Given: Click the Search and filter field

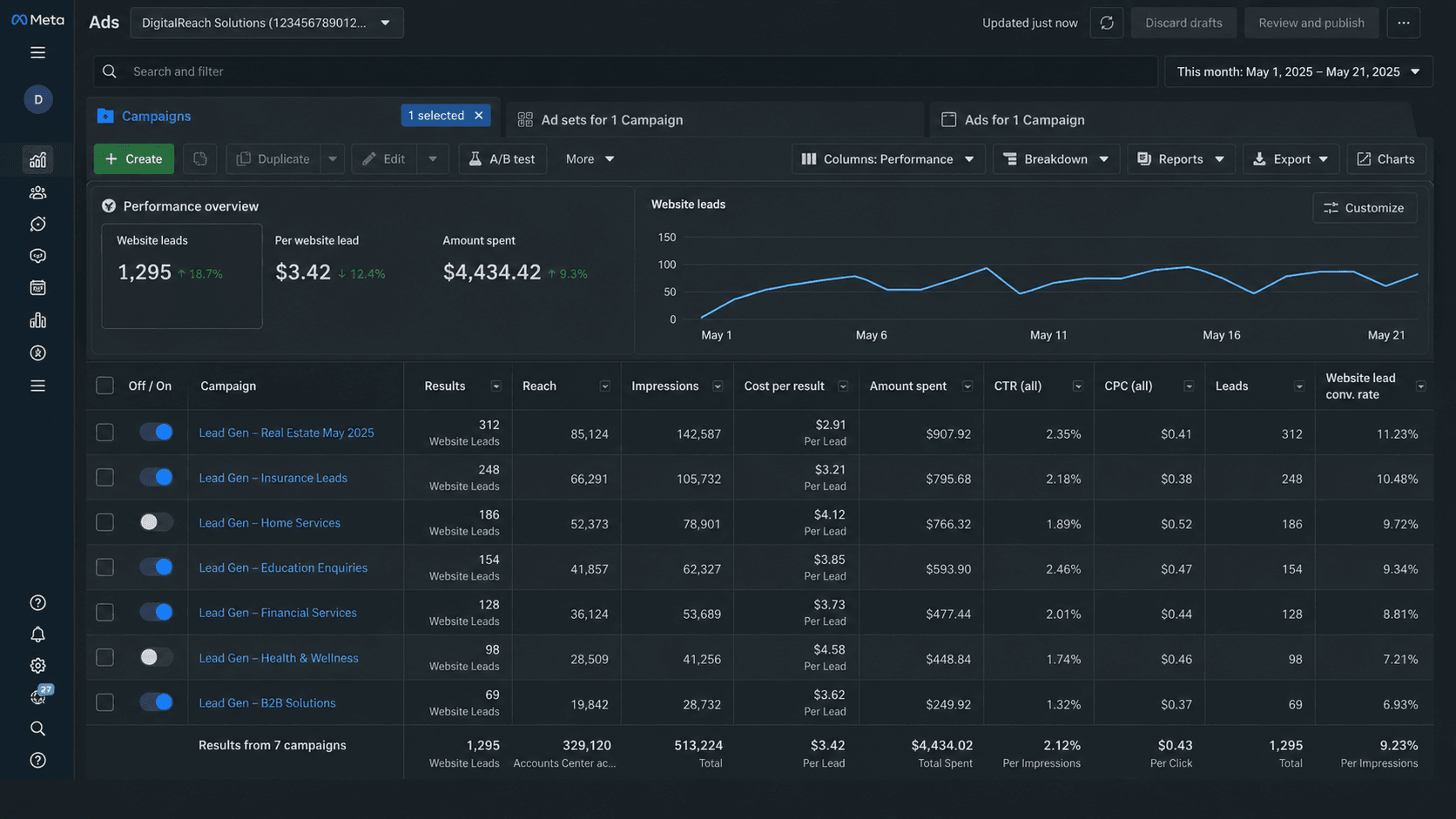Looking at the screenshot, I should pyautogui.click(x=625, y=71).
